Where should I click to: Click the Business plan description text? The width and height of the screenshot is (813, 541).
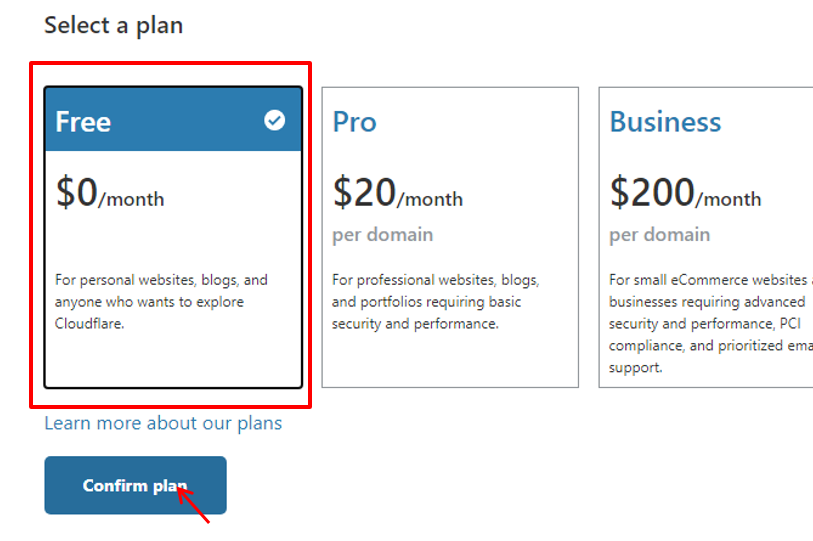[x=711, y=324]
